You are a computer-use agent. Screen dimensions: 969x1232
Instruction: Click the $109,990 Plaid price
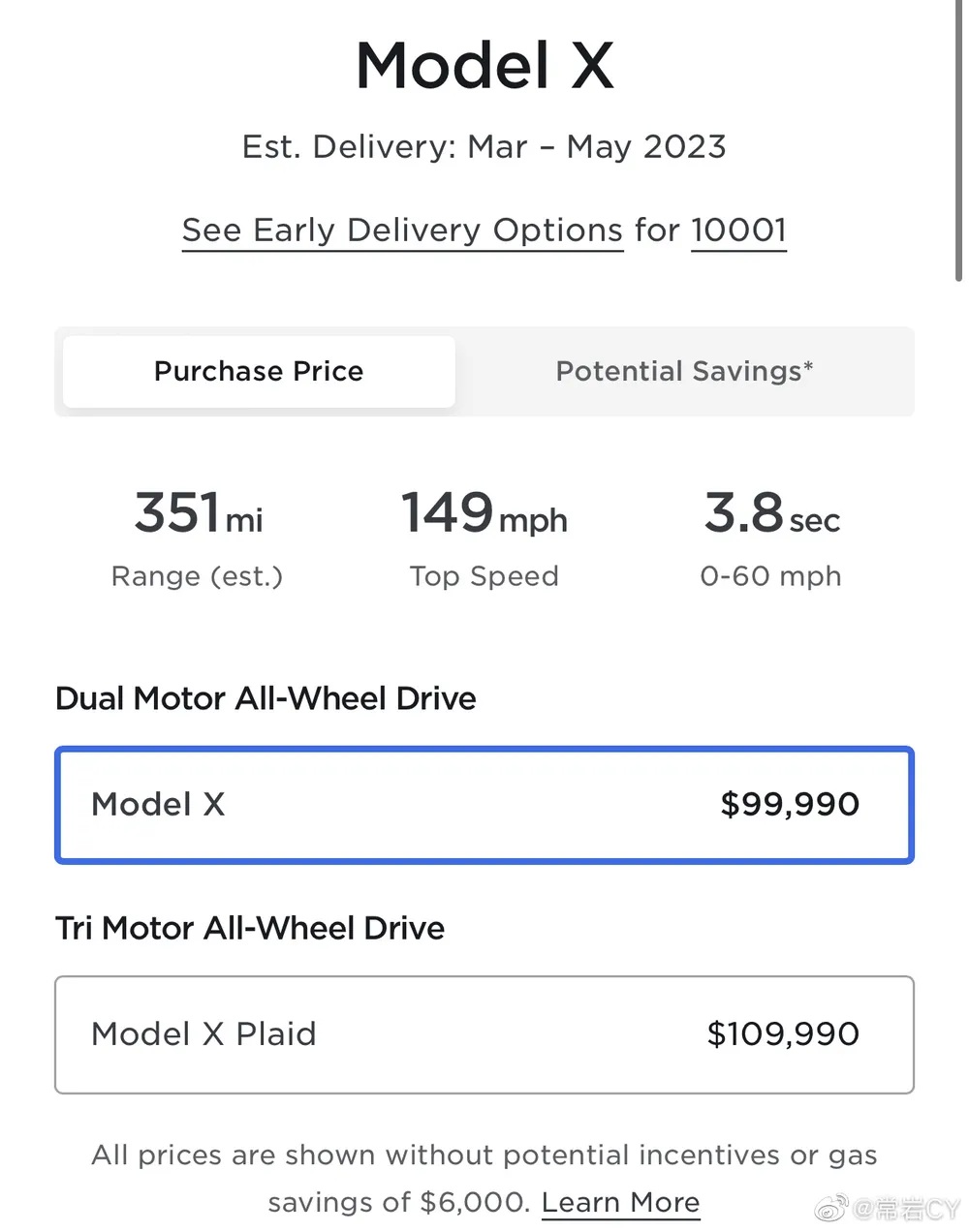tap(783, 1034)
